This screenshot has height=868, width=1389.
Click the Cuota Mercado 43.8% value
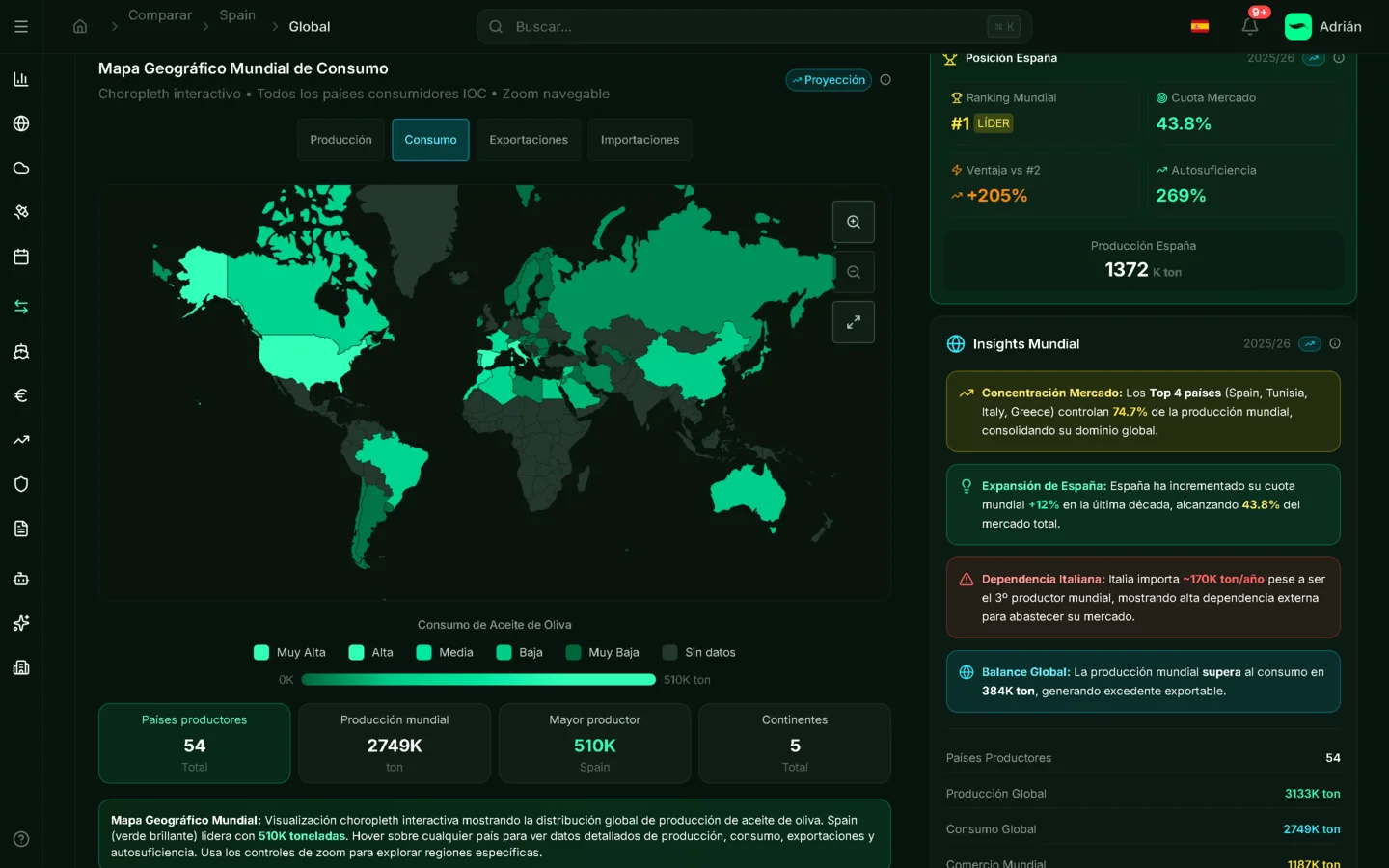click(x=1184, y=123)
